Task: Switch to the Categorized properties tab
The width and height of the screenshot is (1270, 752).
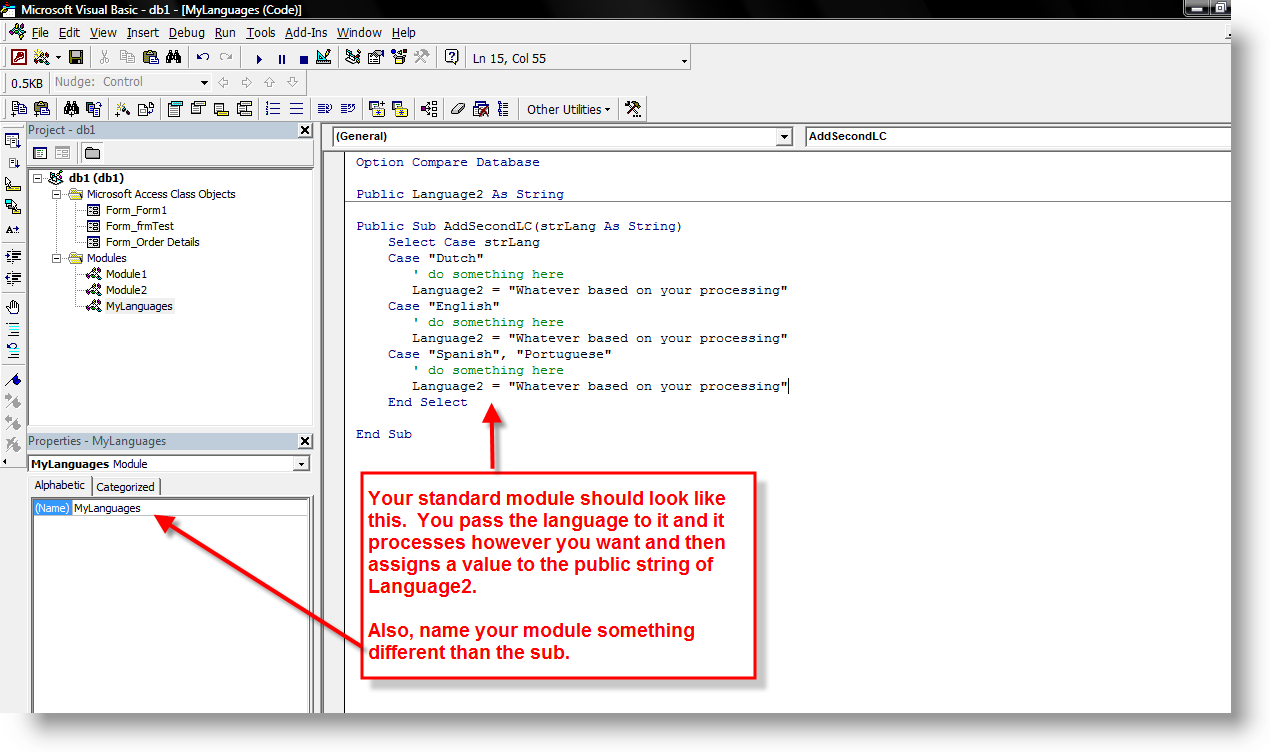Action: (125, 487)
